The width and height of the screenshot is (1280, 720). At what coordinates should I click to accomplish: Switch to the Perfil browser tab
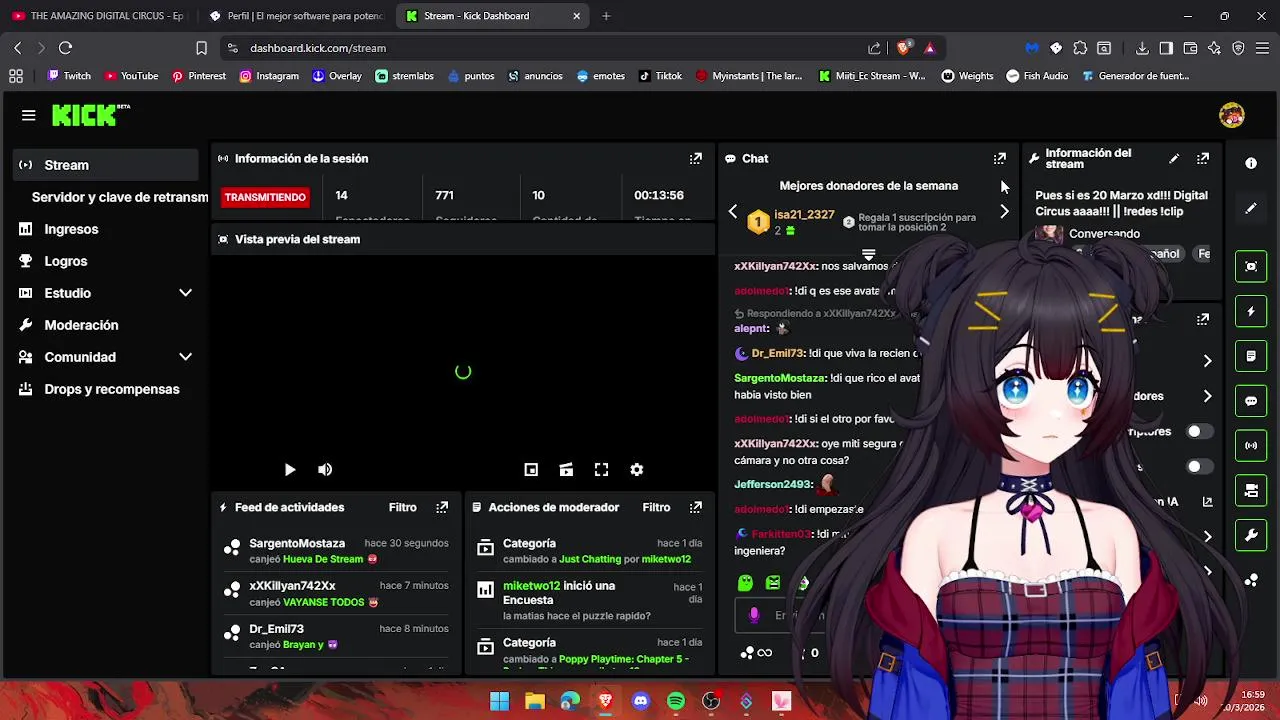click(296, 16)
